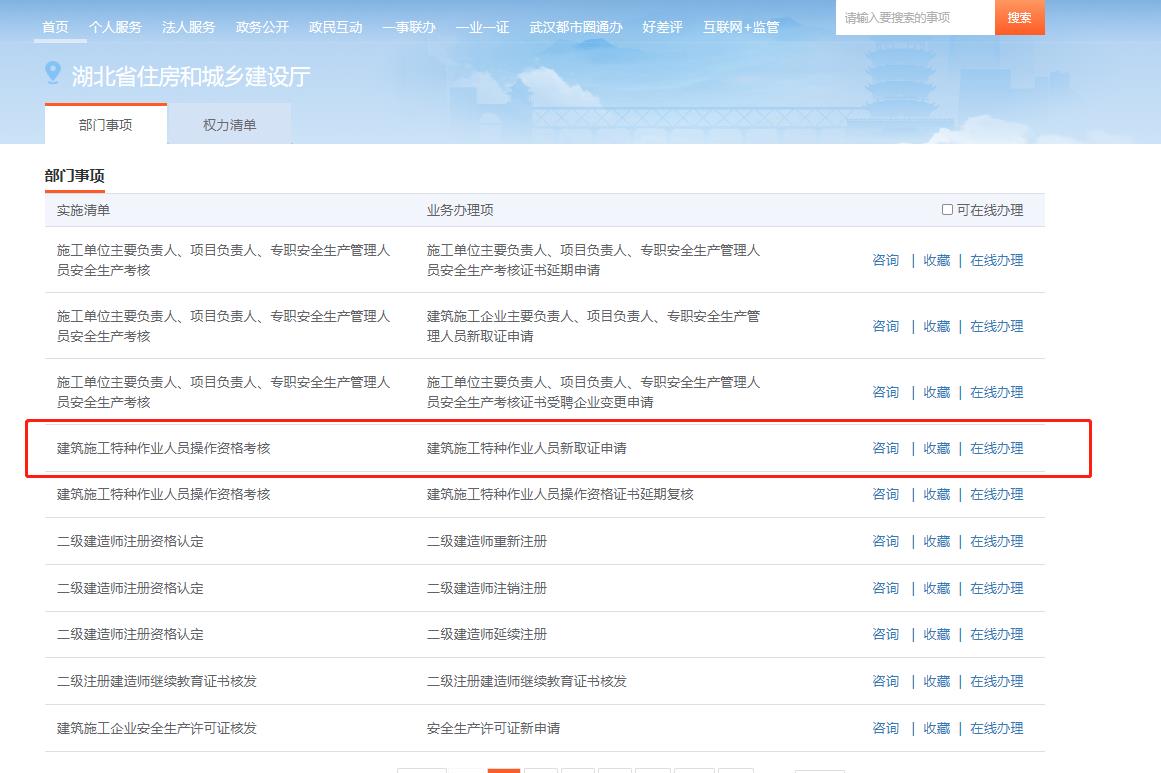Click 咨询 for 继续教育证书核发
1161x773 pixels.
point(886,682)
